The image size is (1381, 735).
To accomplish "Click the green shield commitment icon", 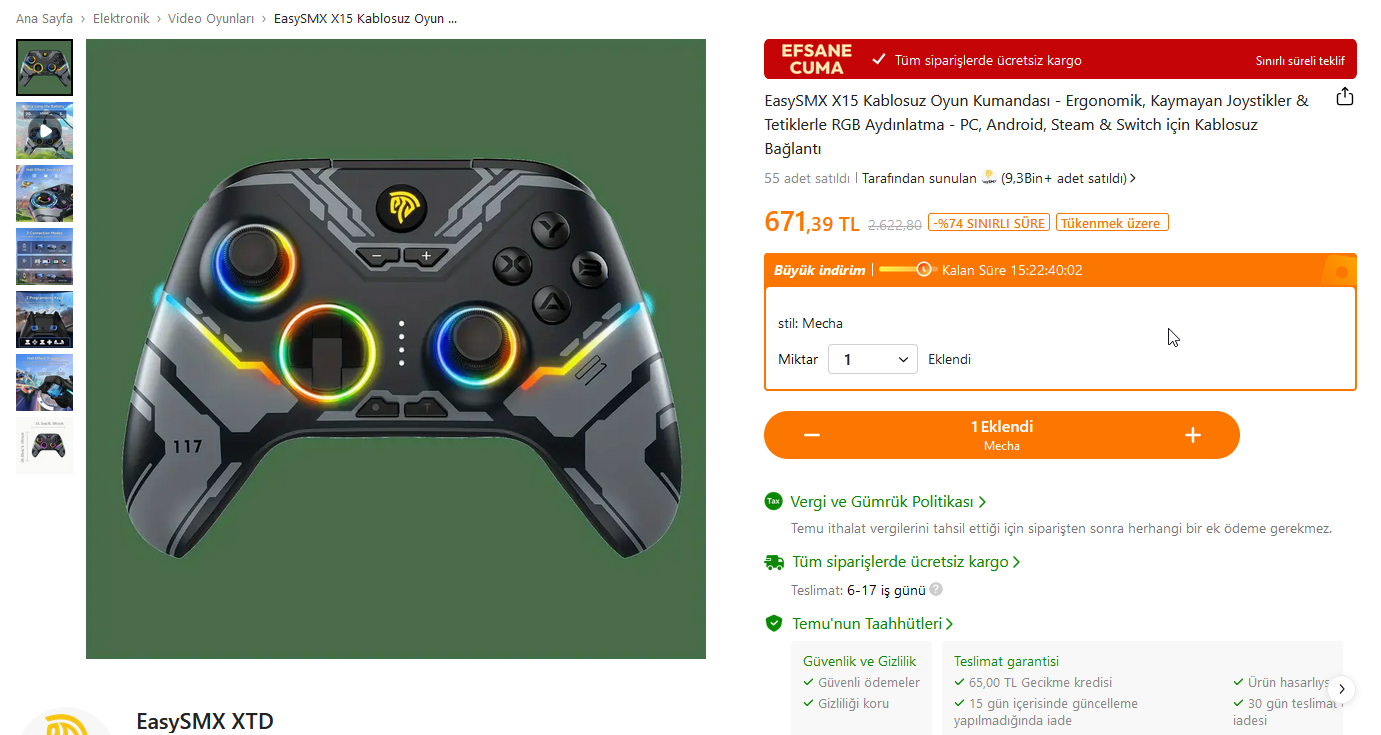I will (x=773, y=623).
